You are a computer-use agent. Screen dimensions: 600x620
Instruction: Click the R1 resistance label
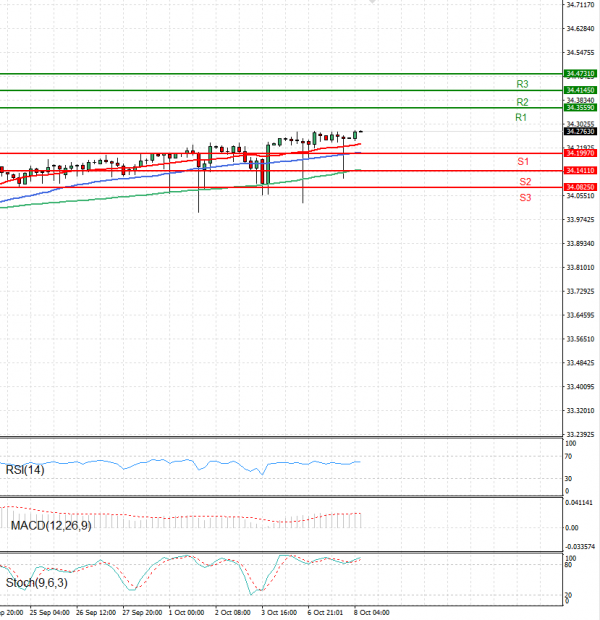tap(521, 117)
